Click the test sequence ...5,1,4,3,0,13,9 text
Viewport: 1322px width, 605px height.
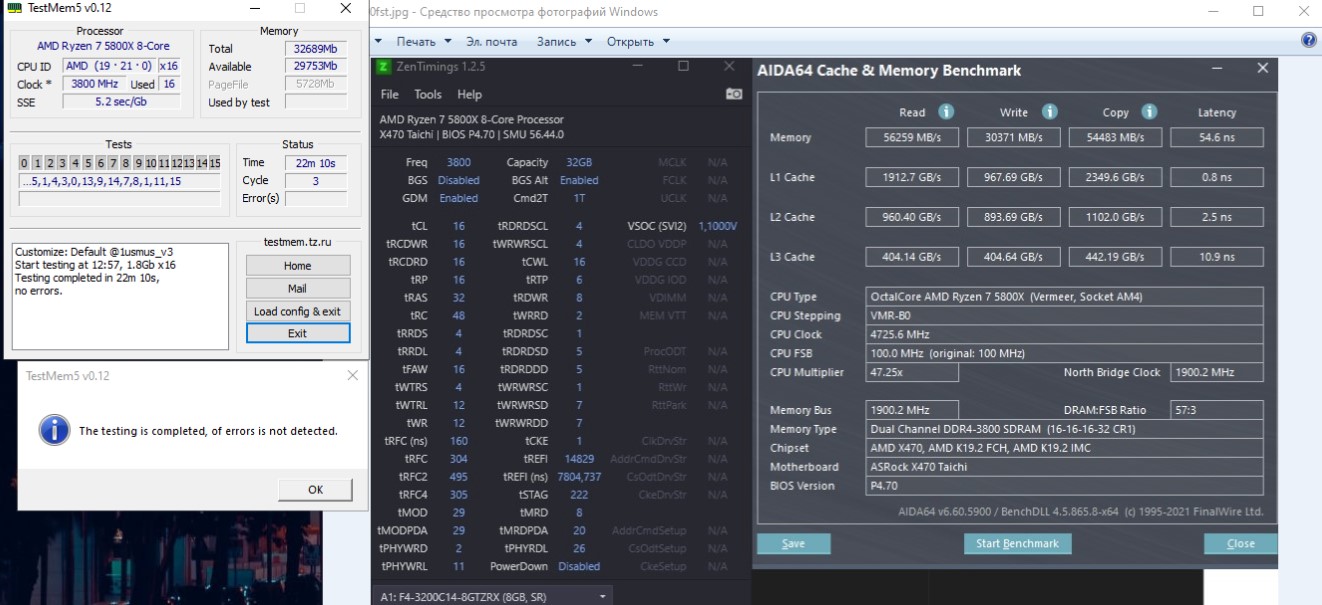click(x=119, y=182)
